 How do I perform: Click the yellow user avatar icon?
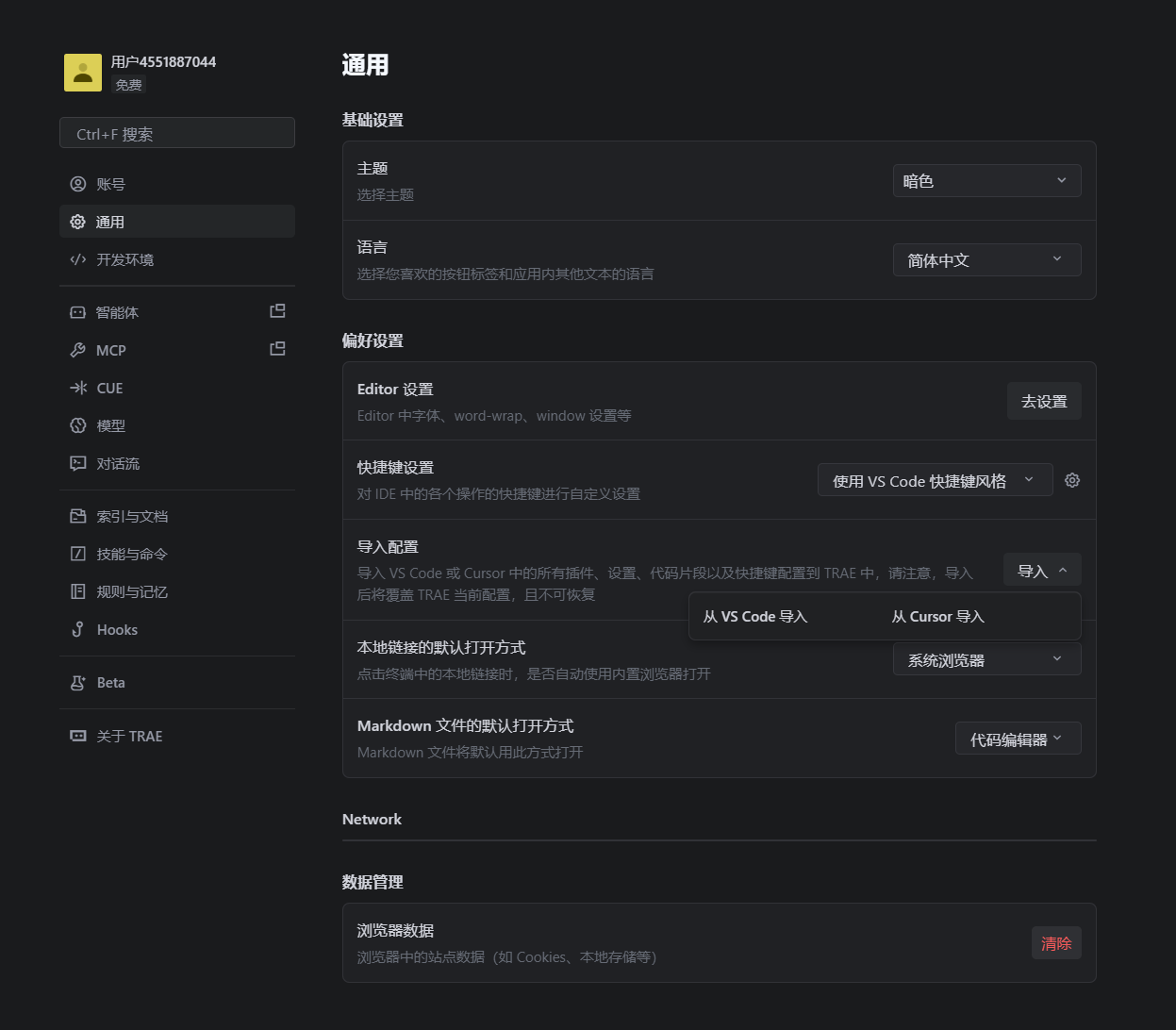pos(83,73)
